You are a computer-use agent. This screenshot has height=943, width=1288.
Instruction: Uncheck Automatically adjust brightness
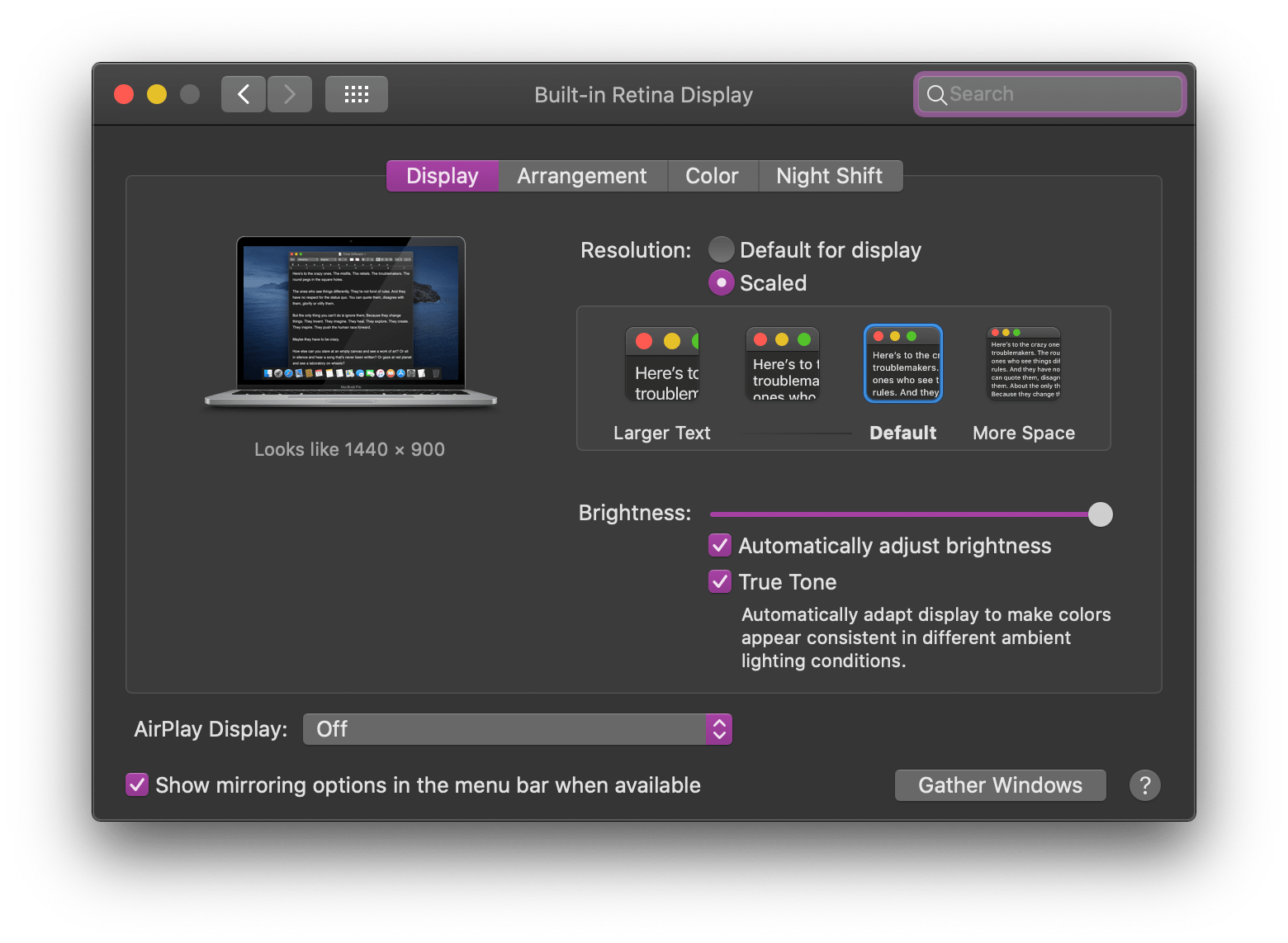click(719, 545)
